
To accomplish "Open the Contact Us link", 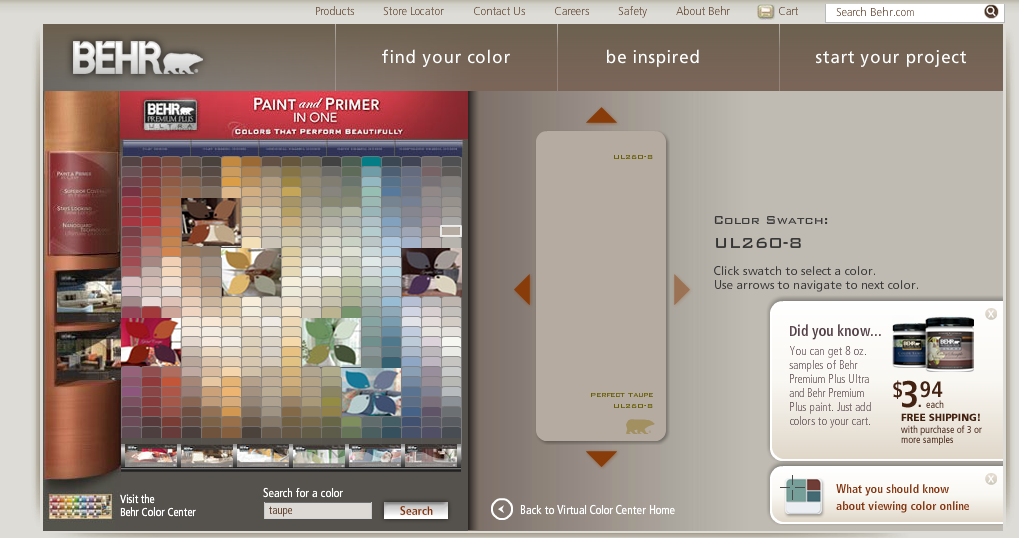I will 499,11.
